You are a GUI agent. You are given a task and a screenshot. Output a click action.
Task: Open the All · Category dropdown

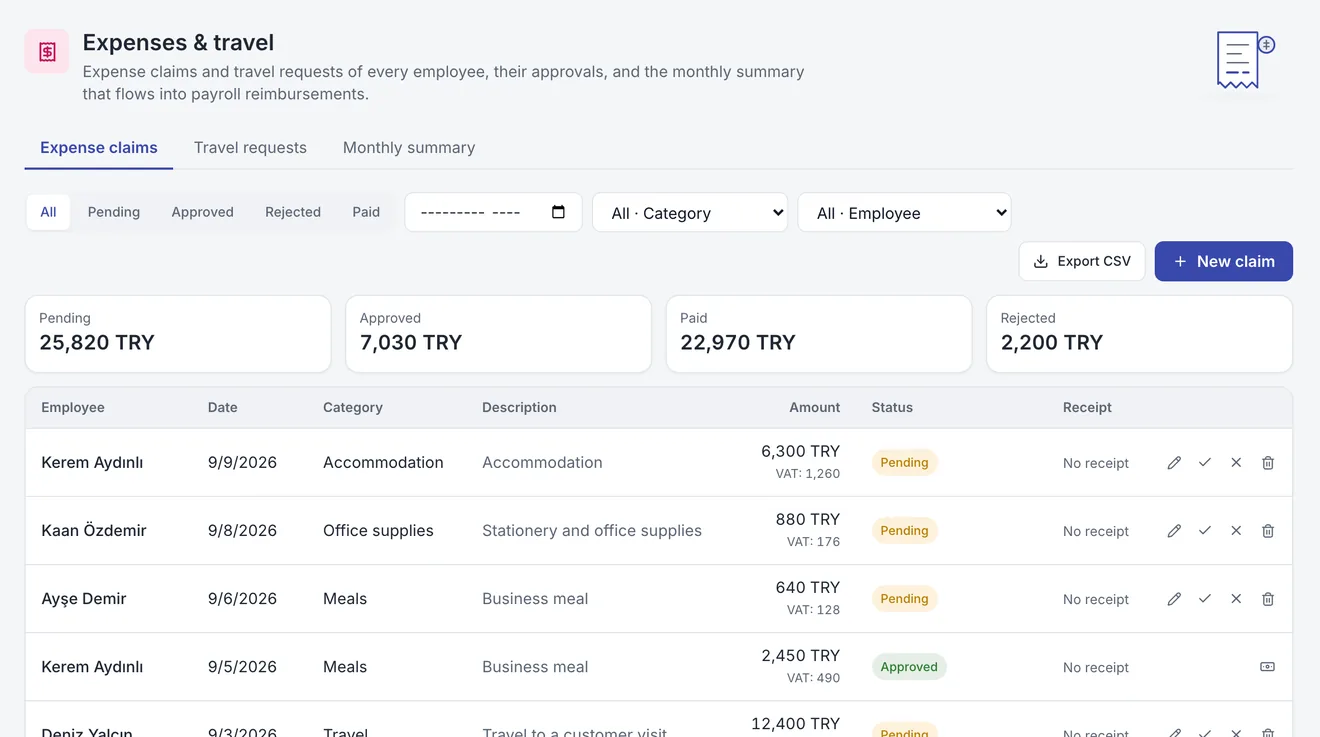tap(690, 213)
